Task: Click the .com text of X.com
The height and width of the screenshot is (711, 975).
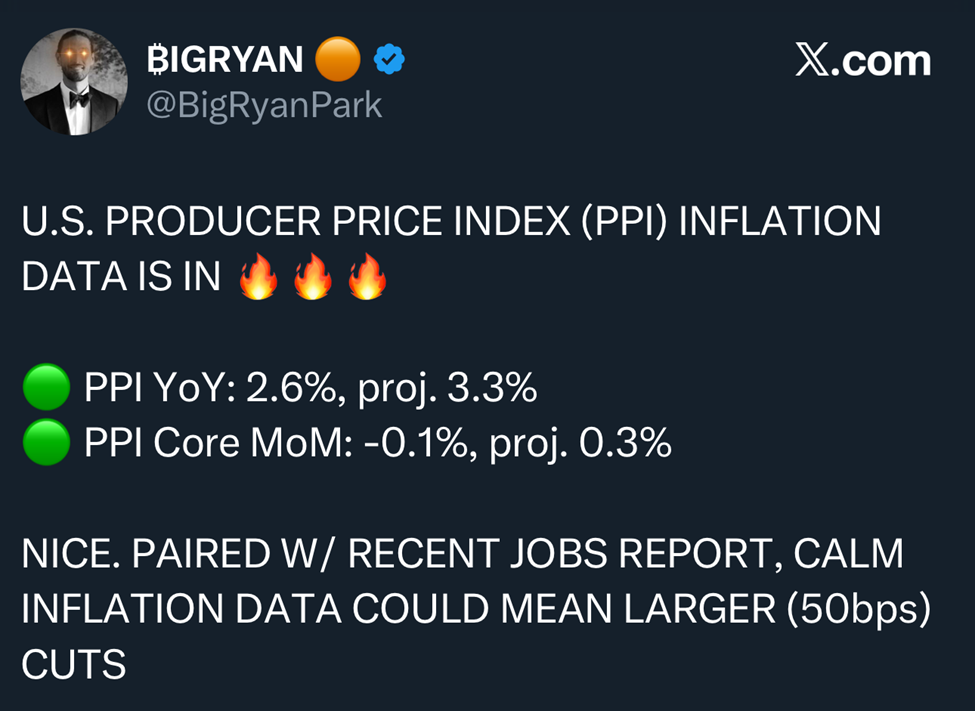Action: (x=884, y=62)
